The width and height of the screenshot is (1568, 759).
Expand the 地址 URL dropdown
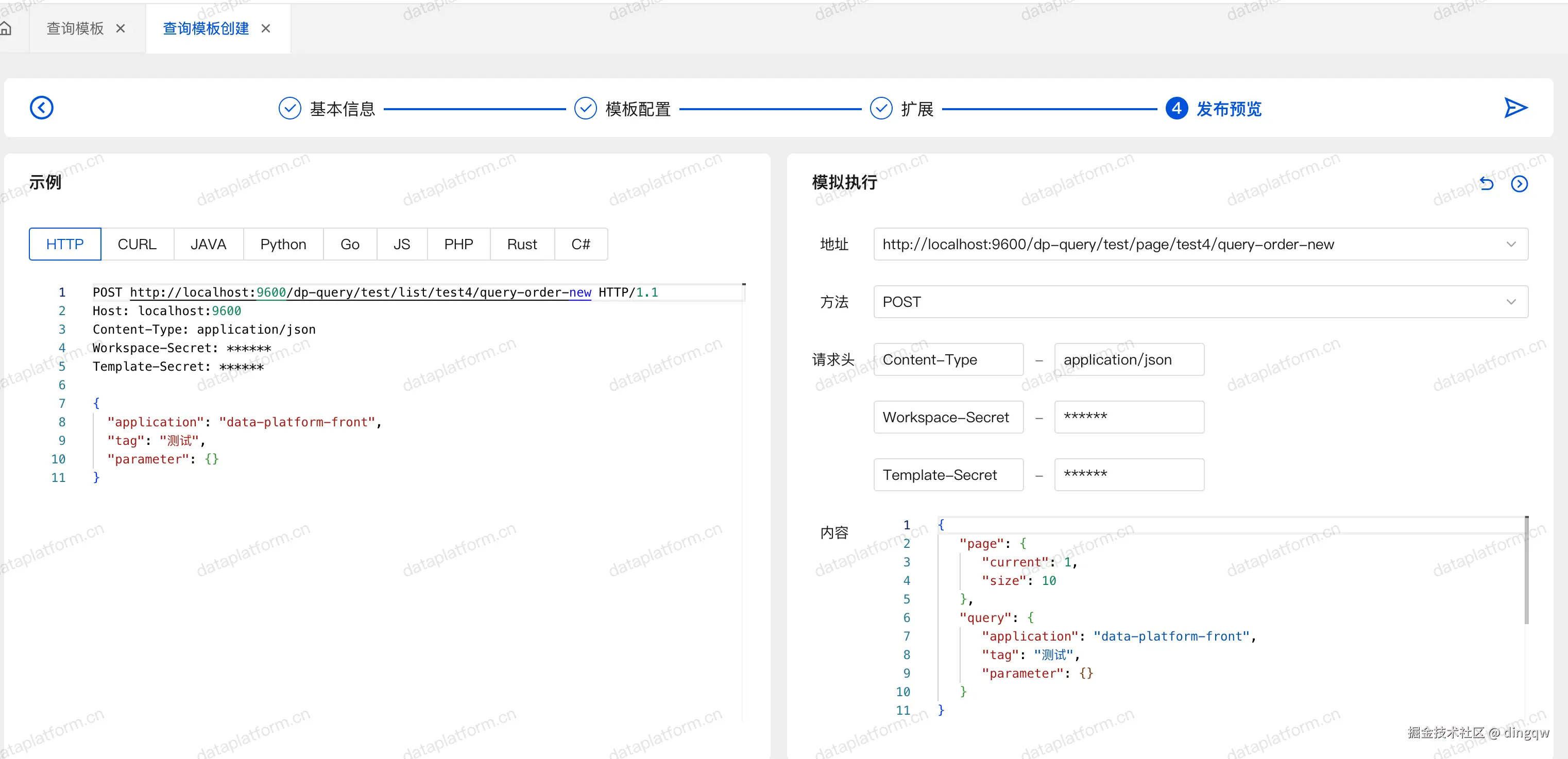pos(1511,244)
